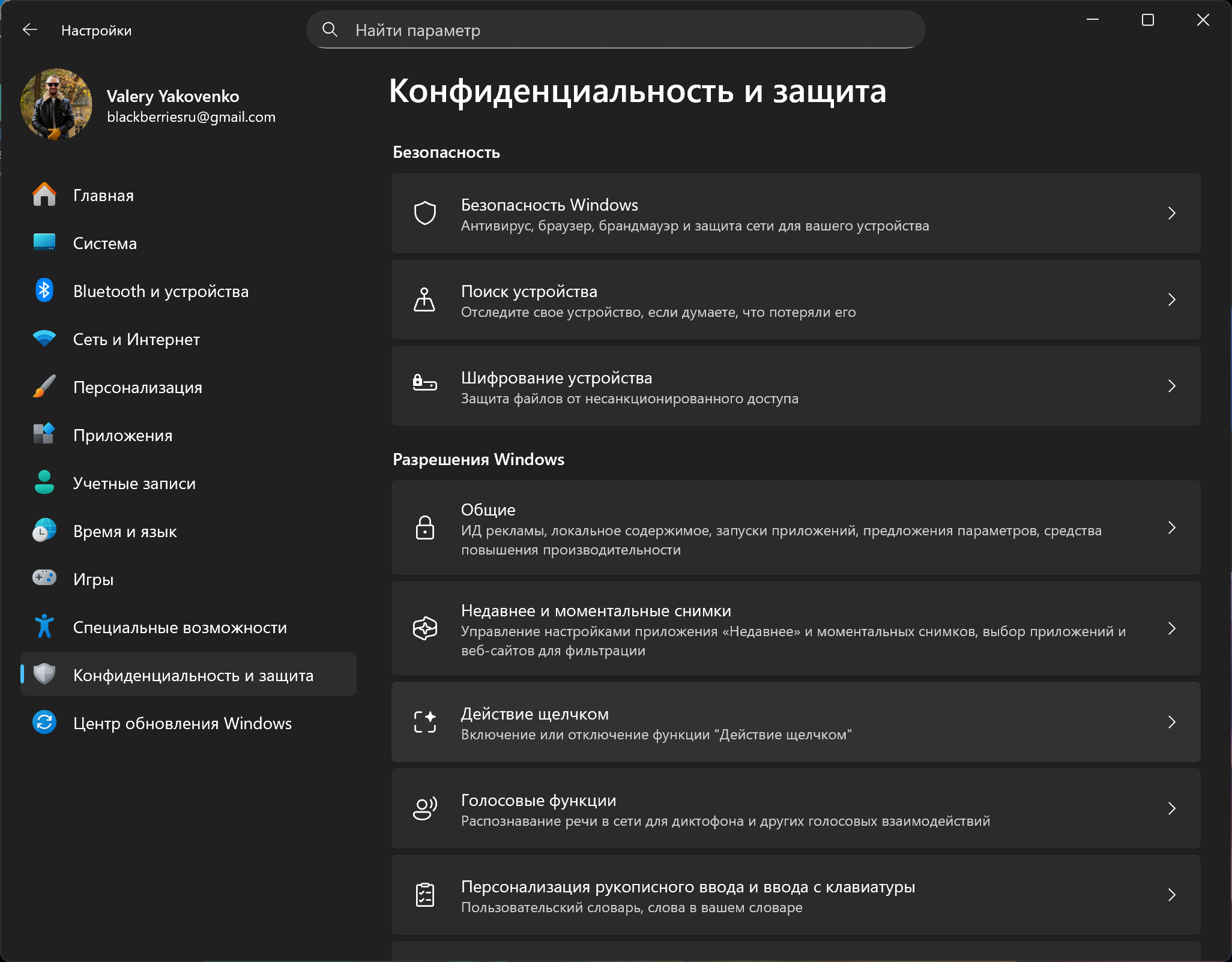Open Приложения in the sidebar

189,435
